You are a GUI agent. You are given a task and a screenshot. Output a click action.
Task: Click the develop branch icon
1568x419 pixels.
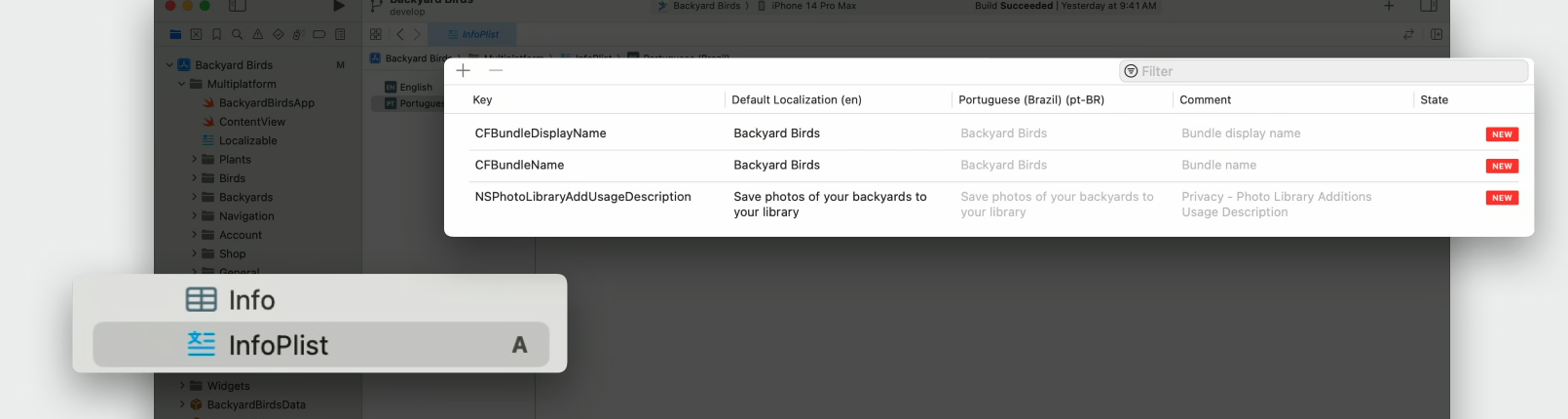click(376, 7)
